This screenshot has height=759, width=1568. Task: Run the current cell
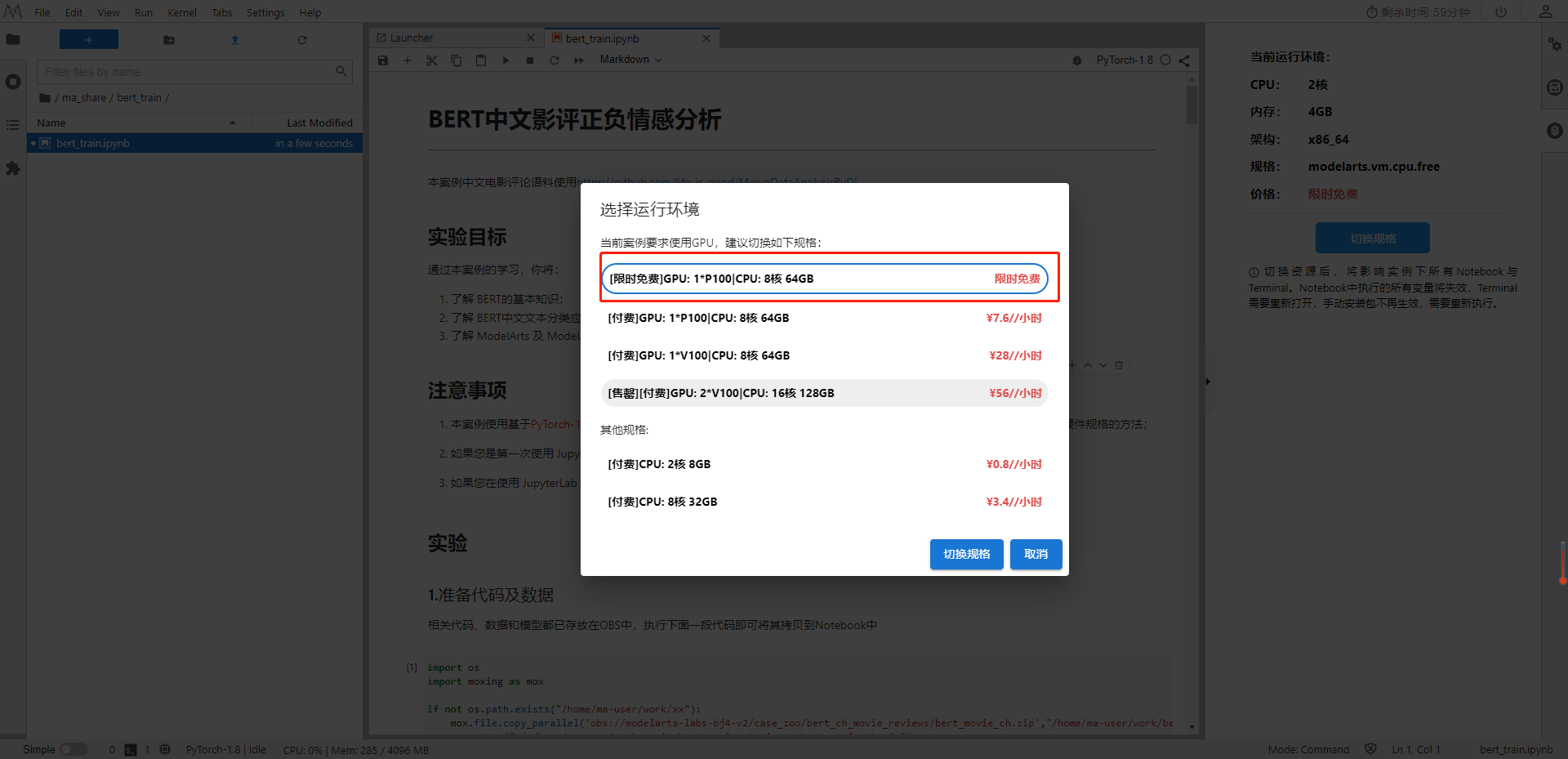click(506, 60)
